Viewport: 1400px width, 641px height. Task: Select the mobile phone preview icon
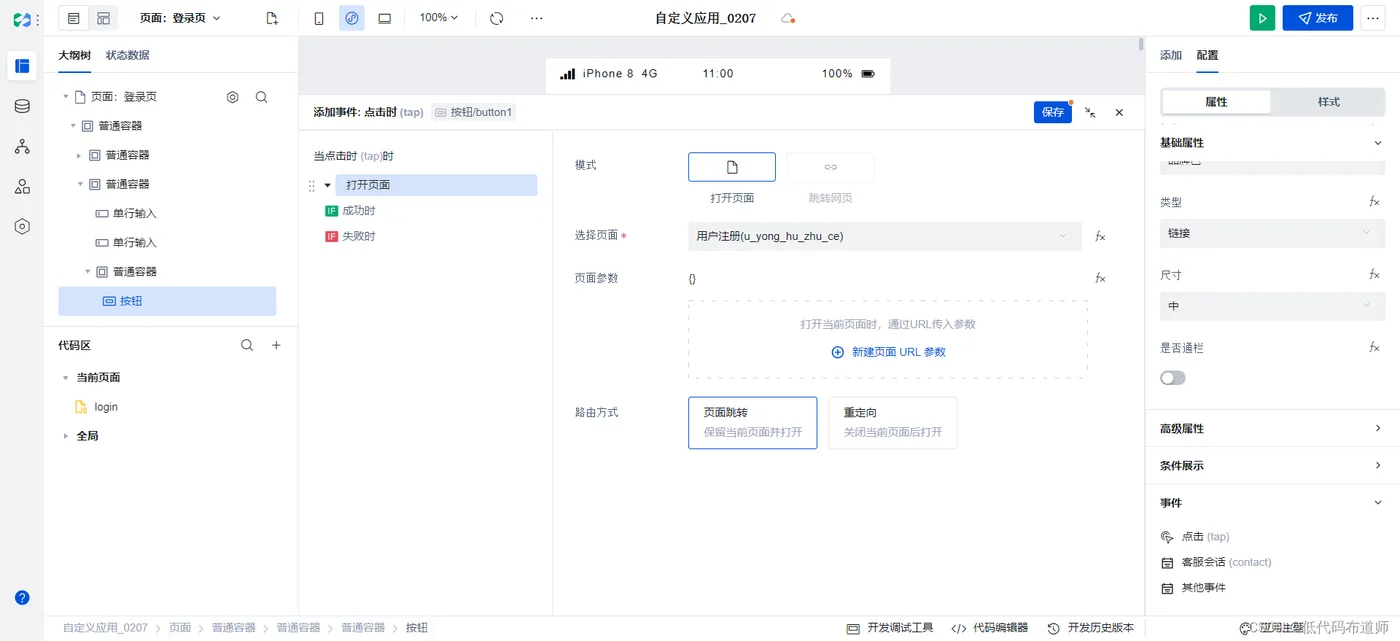coord(319,18)
